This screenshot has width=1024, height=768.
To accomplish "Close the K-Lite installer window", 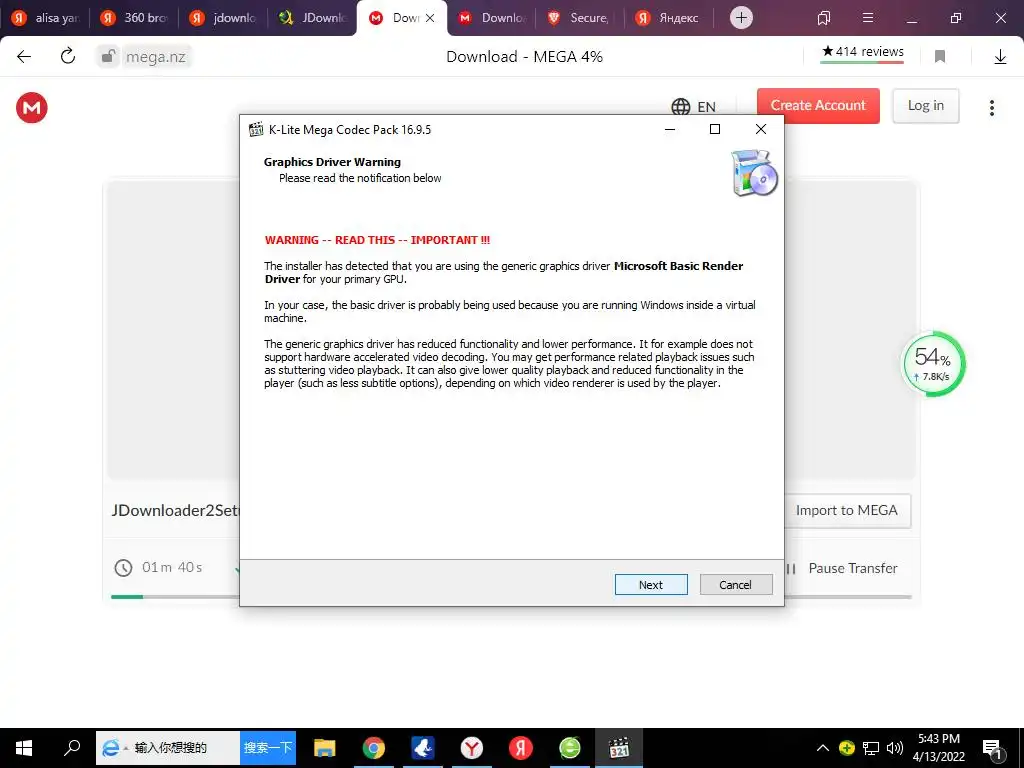I will click(x=761, y=129).
